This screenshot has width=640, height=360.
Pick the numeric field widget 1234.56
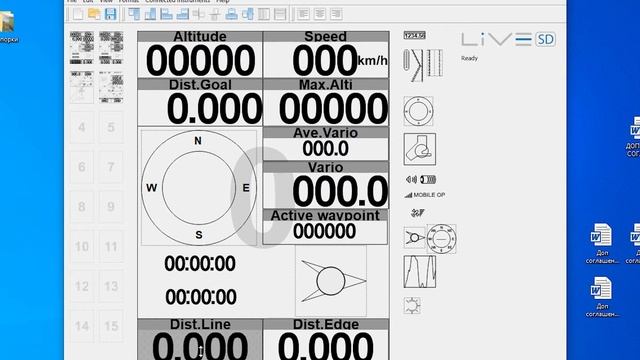414,36
